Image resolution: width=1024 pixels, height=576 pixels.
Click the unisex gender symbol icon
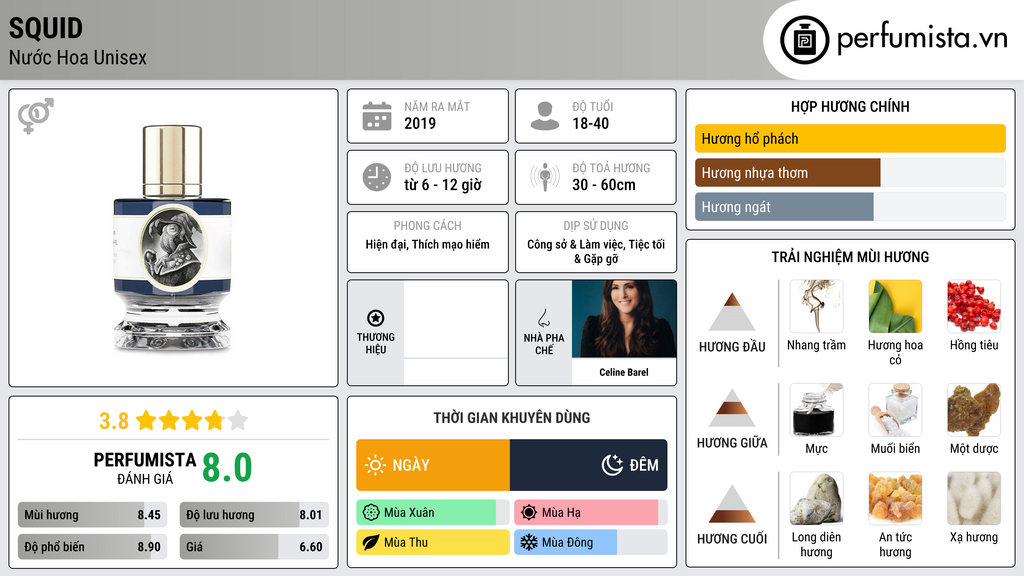coord(36,116)
